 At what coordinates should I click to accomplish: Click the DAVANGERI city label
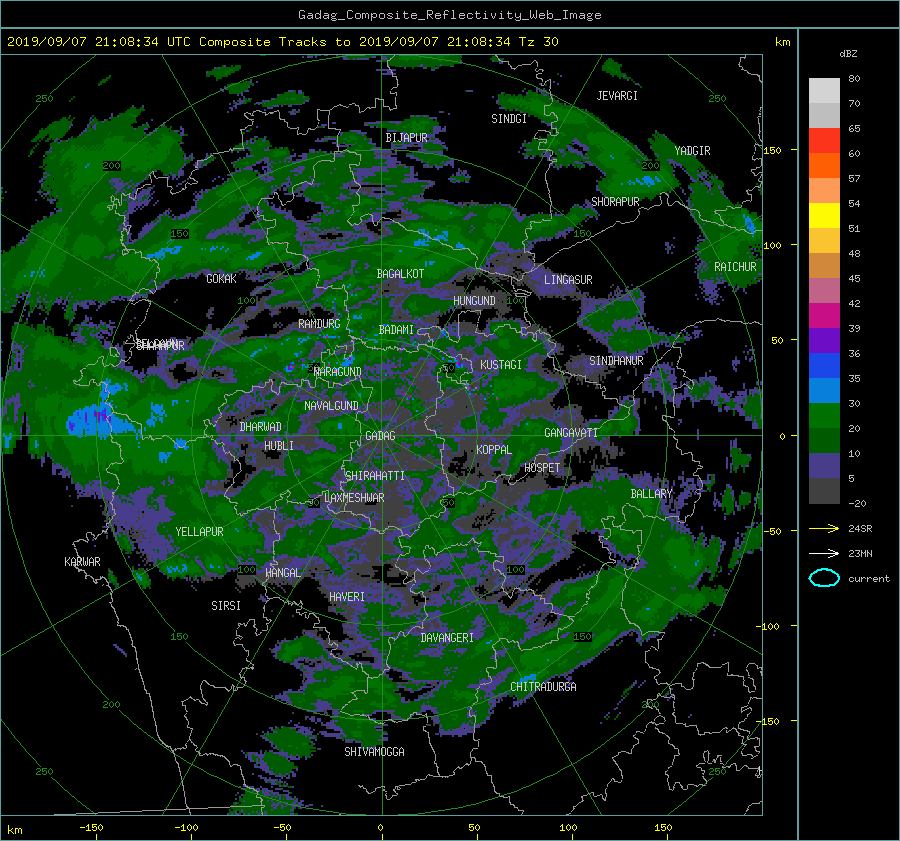pyautogui.click(x=447, y=638)
